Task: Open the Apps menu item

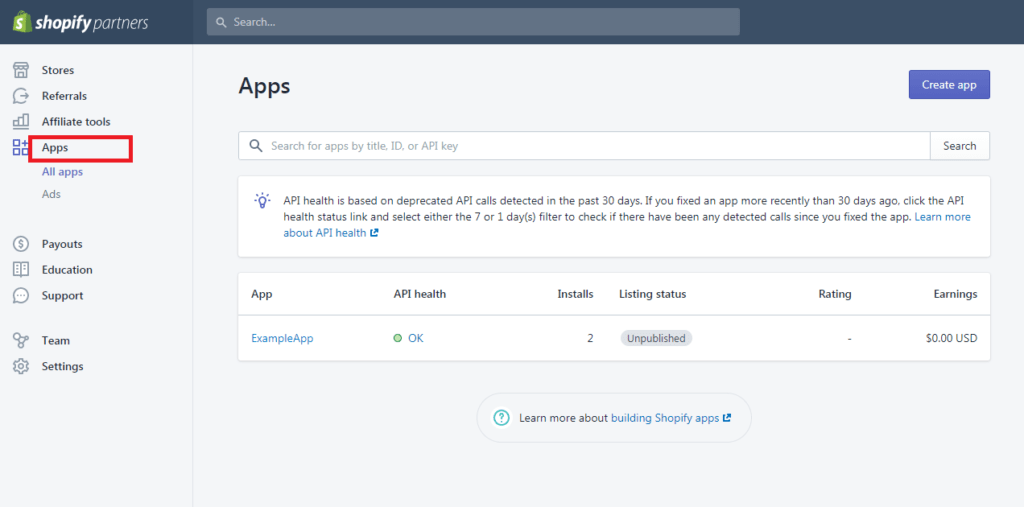Action: pyautogui.click(x=55, y=148)
